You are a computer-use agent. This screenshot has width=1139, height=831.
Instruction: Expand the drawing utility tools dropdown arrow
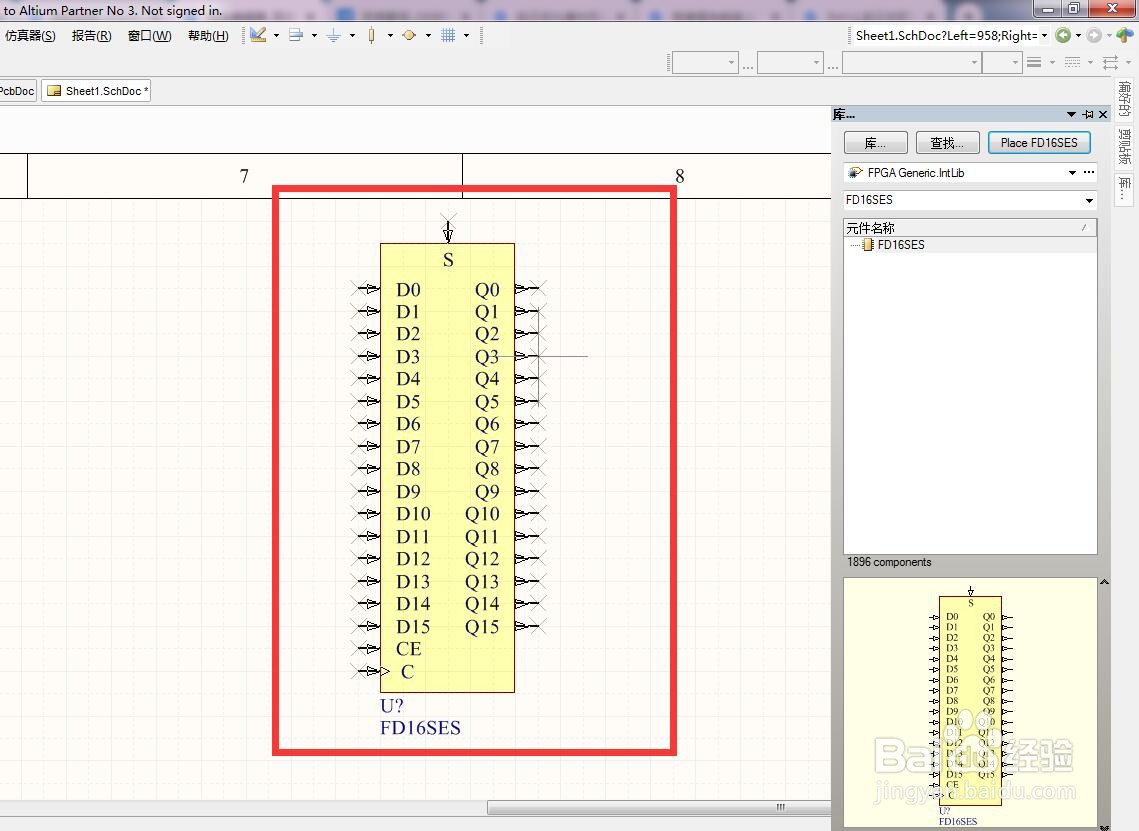277,35
